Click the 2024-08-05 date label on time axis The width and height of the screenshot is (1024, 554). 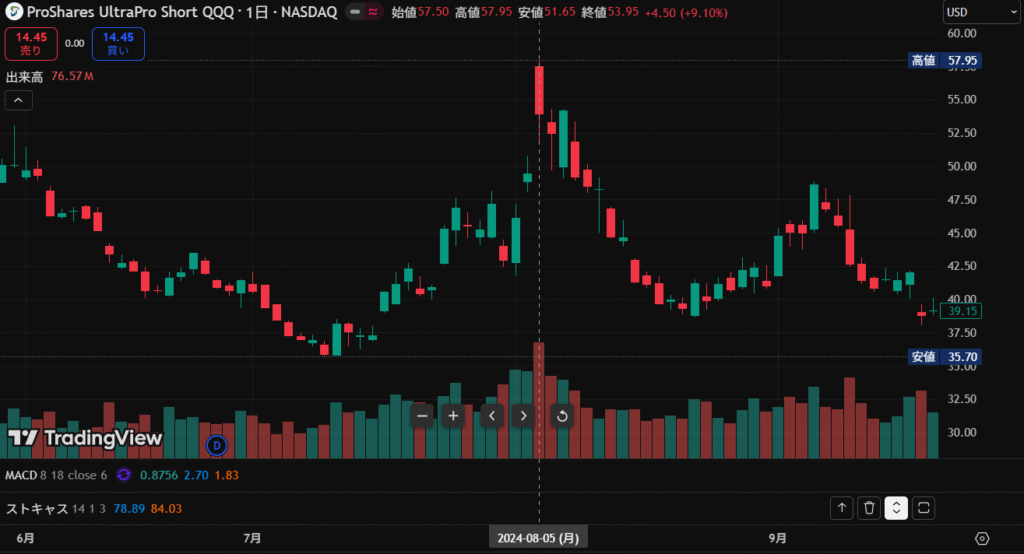[x=539, y=538]
